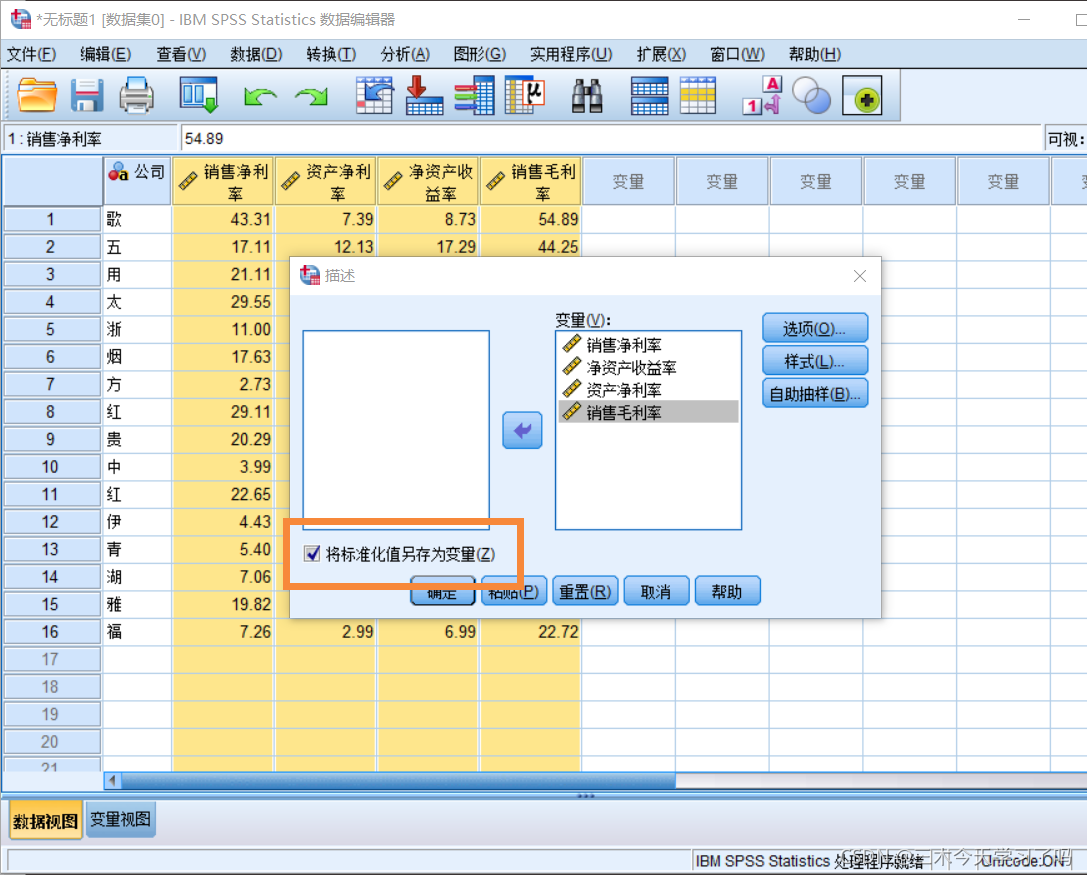1087x875 pixels.
Task: Click the Insert Cases toolbar icon
Action: click(x=650, y=96)
